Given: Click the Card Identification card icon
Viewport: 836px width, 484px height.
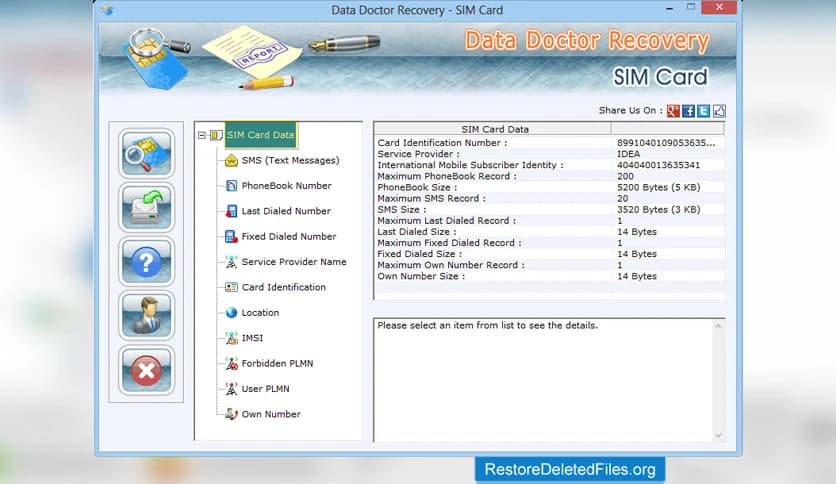Looking at the screenshot, I should point(231,287).
